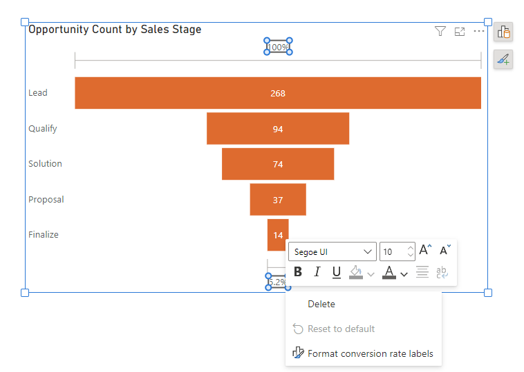Increase font size with large A icon

[425, 250]
